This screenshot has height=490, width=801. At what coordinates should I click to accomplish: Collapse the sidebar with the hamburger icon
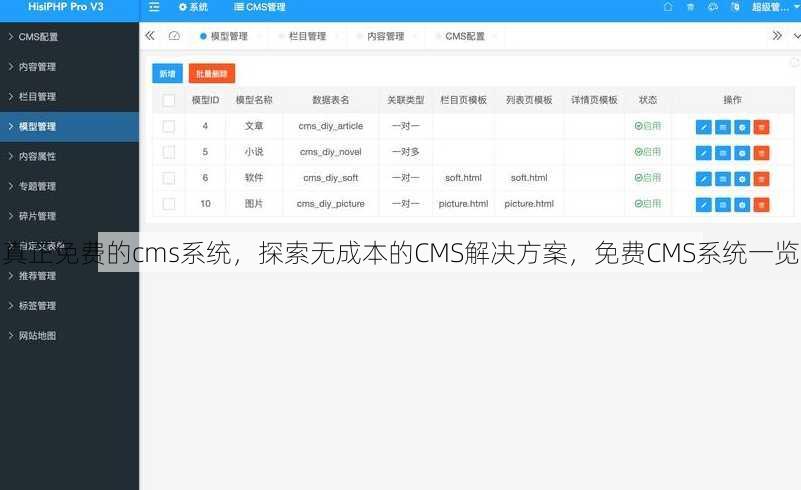tap(154, 7)
